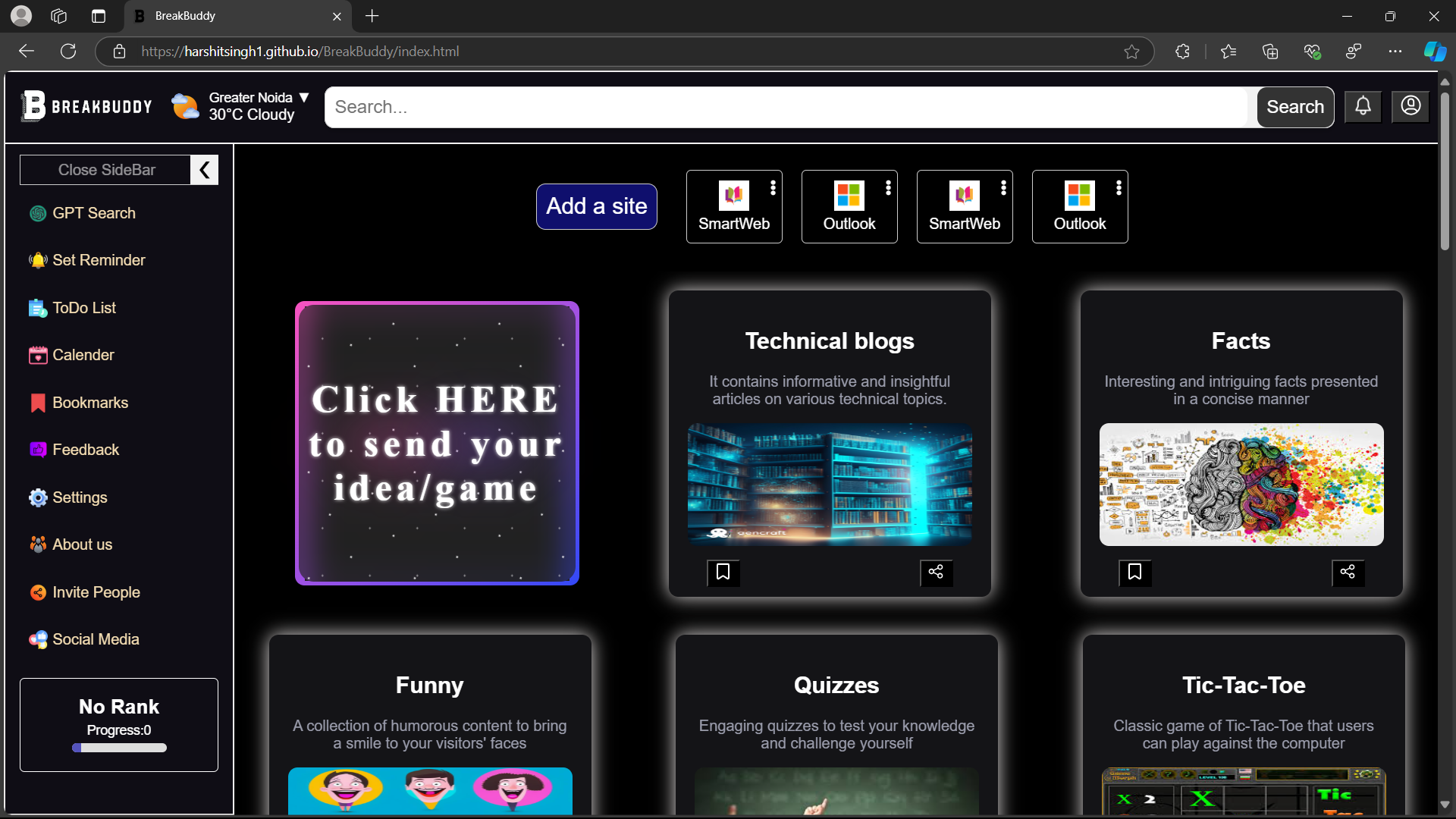The height and width of the screenshot is (819, 1456).
Task: Open the user profile icon
Action: [1410, 106]
